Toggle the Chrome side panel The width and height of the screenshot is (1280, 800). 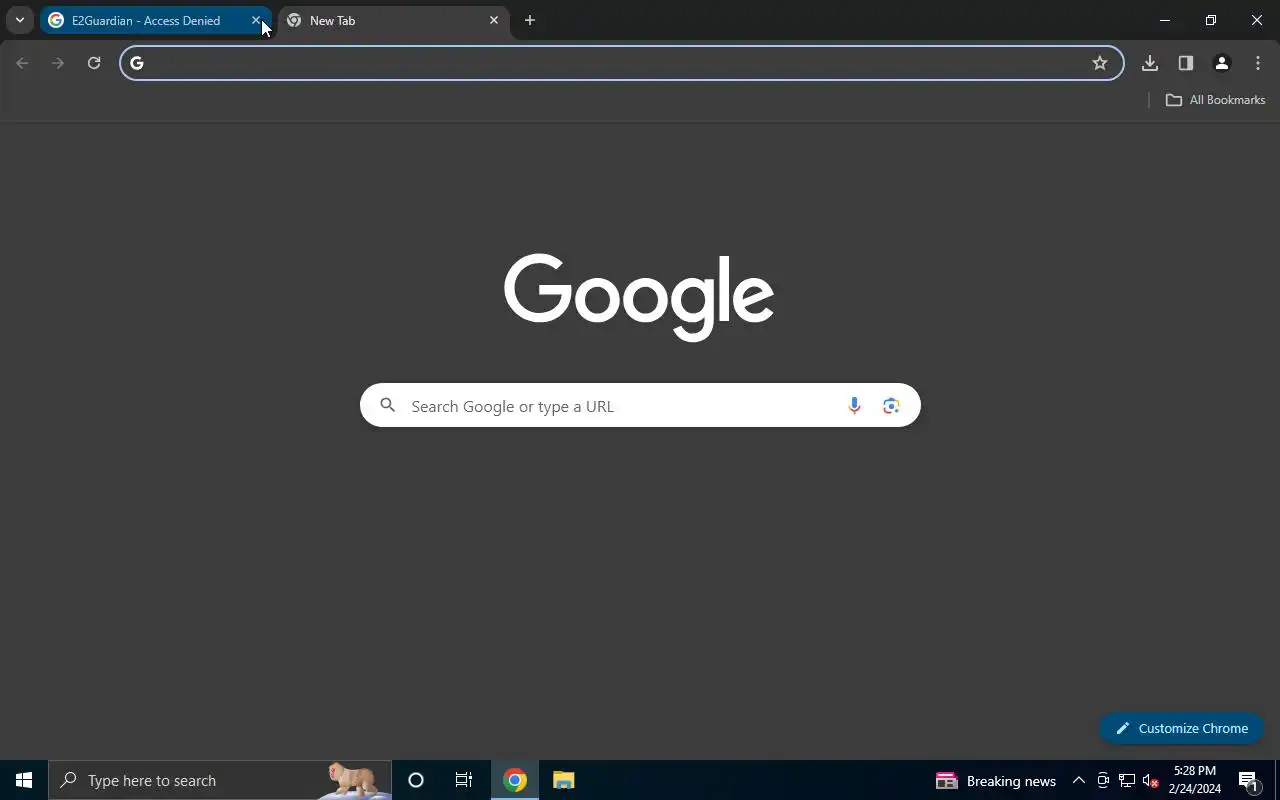[1186, 63]
